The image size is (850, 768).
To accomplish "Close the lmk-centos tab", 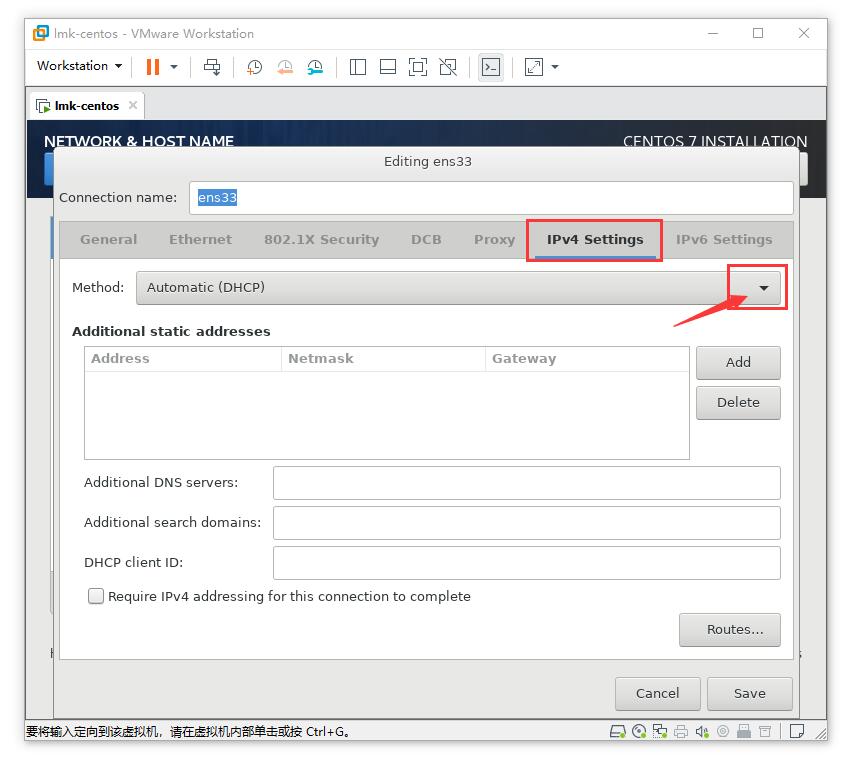I will pyautogui.click(x=133, y=105).
